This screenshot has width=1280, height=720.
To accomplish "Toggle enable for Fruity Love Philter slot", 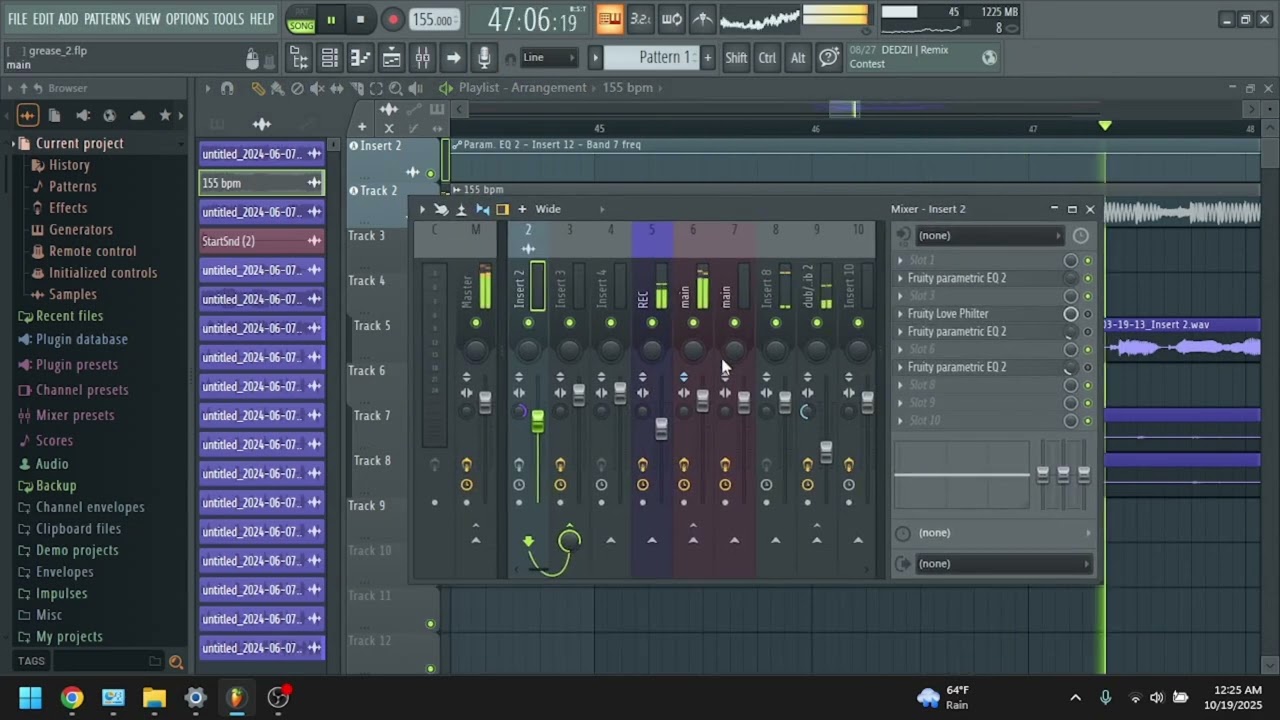I will [x=1088, y=314].
